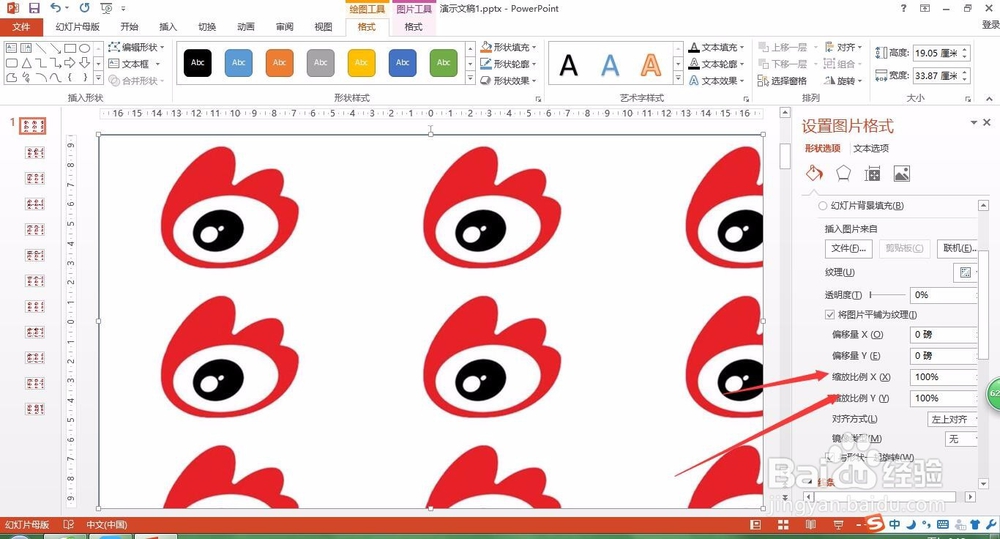
Task: Select the rectangle shape
Action: 70,48
